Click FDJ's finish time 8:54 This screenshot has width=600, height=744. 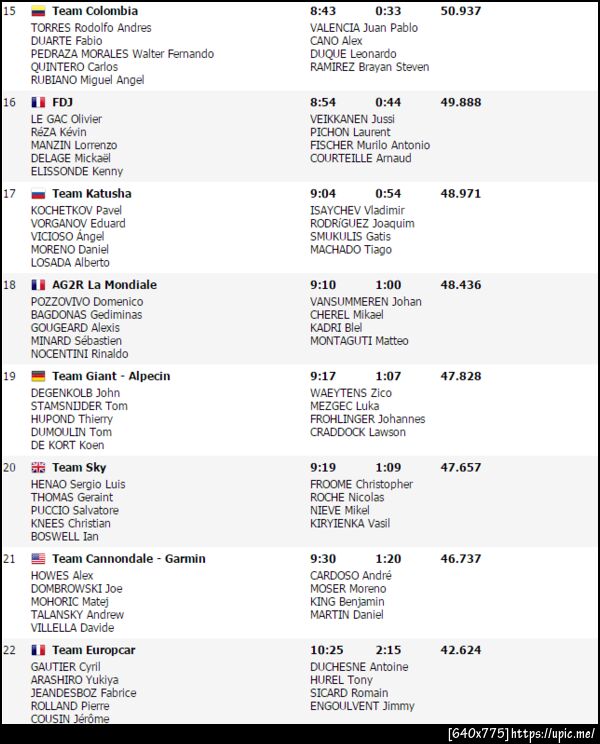click(x=323, y=102)
